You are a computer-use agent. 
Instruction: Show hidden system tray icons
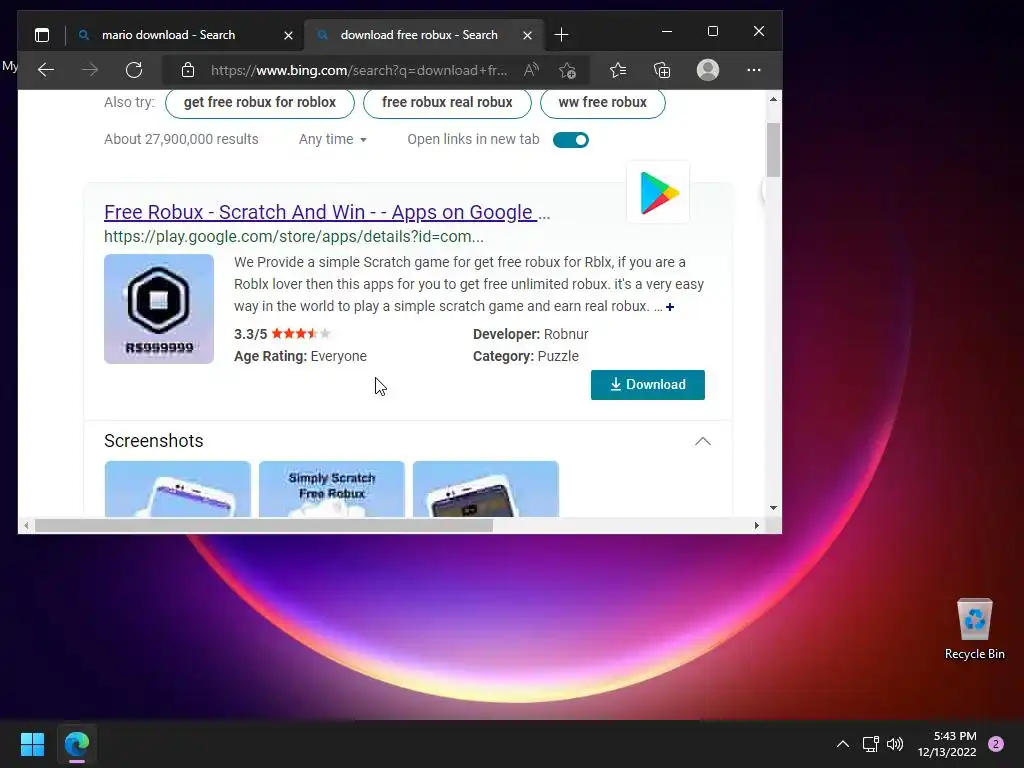[x=843, y=744]
